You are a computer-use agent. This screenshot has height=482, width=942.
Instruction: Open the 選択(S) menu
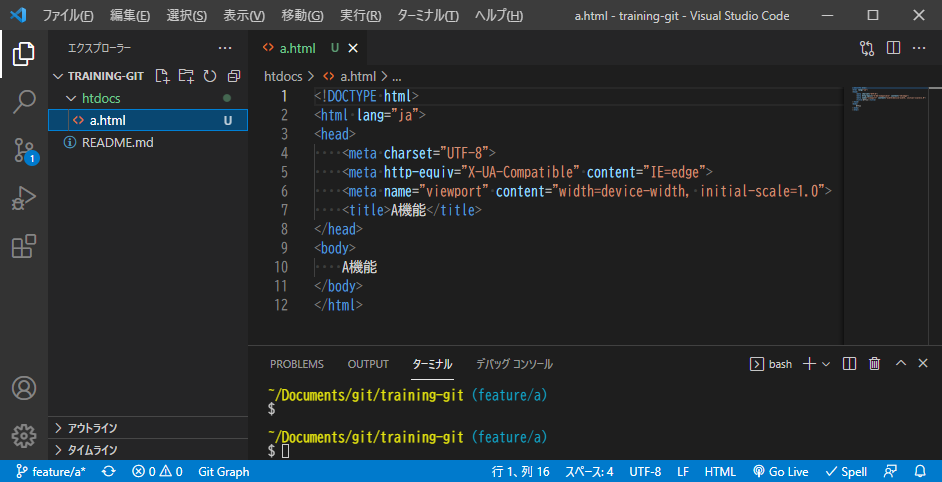186,16
